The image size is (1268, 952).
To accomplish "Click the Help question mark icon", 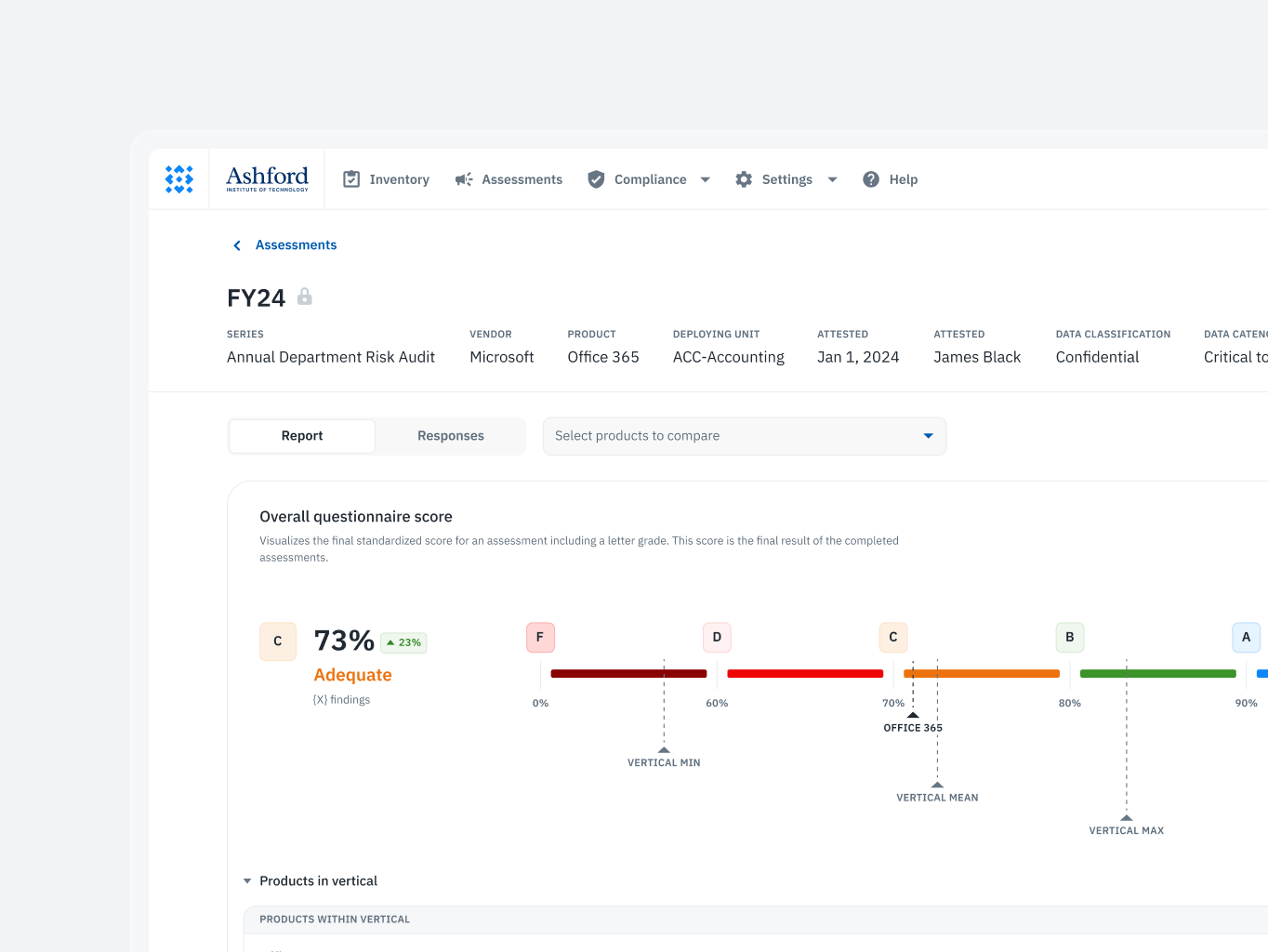I will point(871,178).
